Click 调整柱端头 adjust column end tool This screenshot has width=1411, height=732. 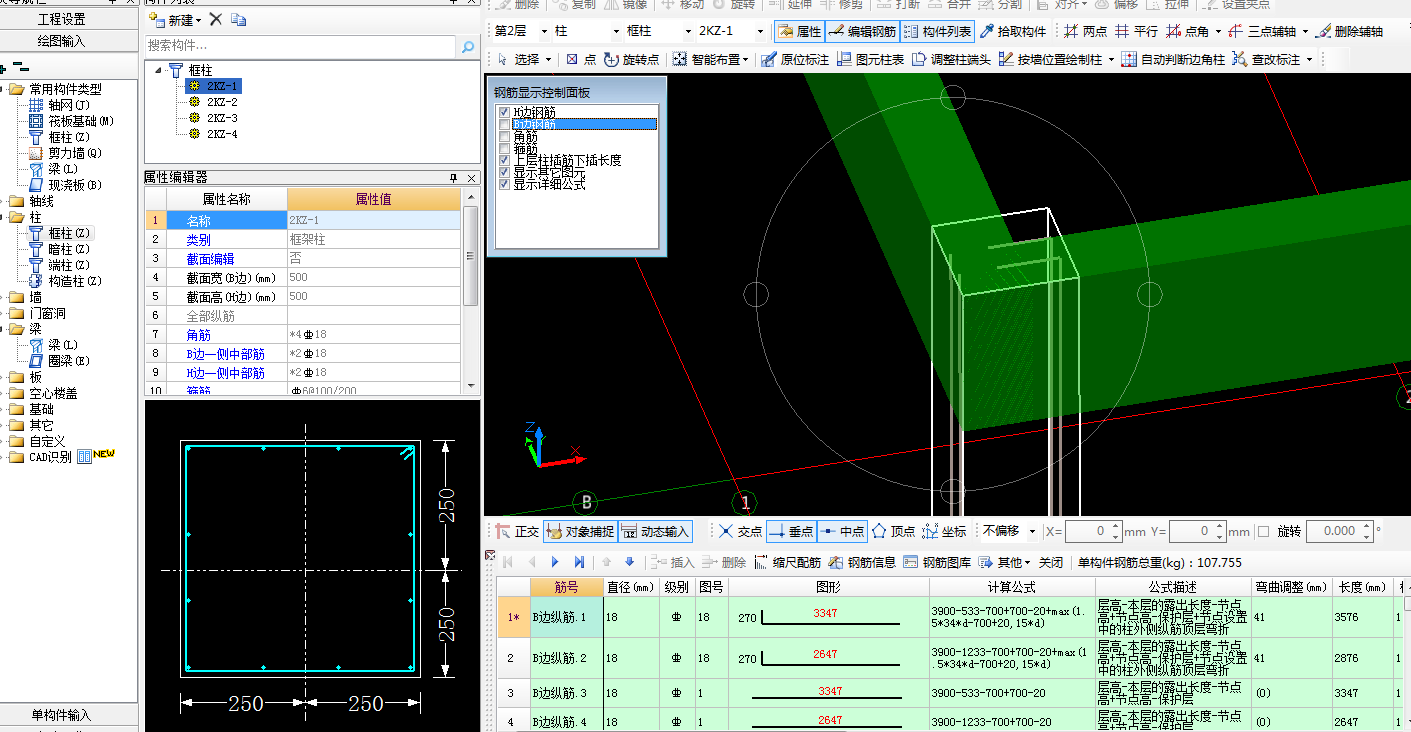click(951, 60)
